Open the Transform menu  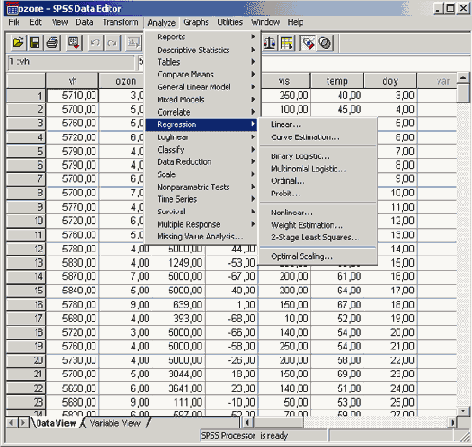120,22
